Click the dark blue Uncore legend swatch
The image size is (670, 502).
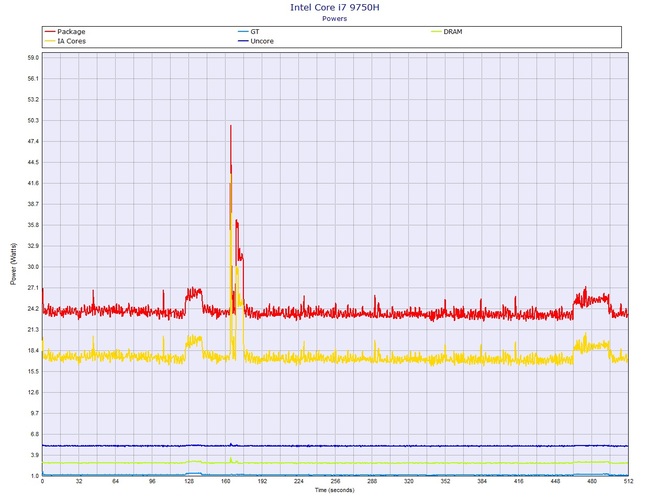(x=243, y=41)
